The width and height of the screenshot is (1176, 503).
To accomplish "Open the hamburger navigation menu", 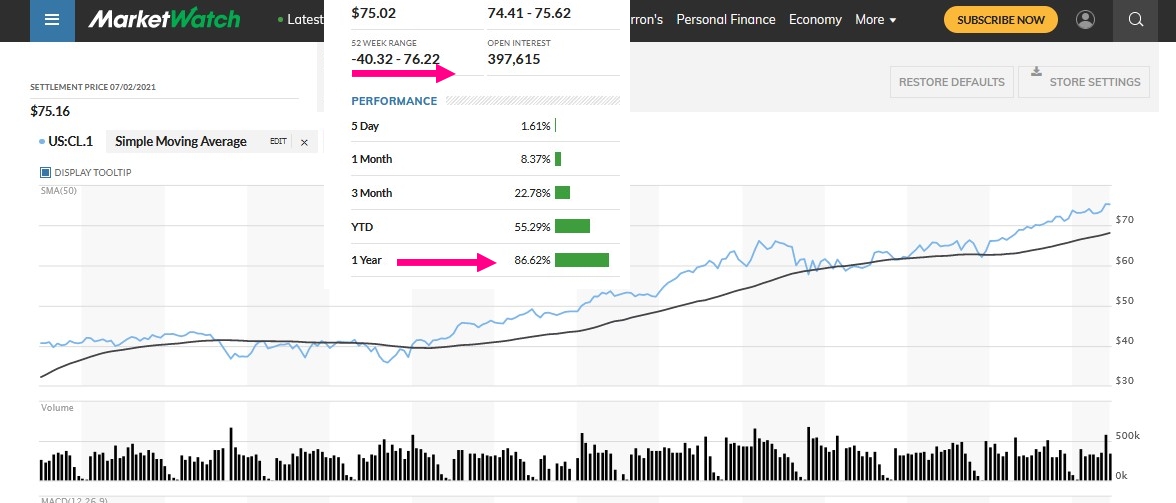I will pyautogui.click(x=52, y=20).
